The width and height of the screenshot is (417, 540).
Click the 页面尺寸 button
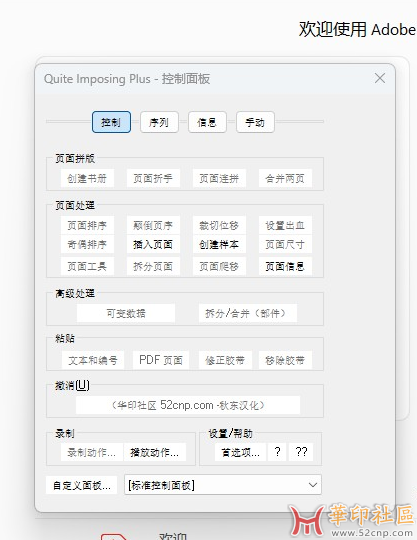[x=285, y=245]
